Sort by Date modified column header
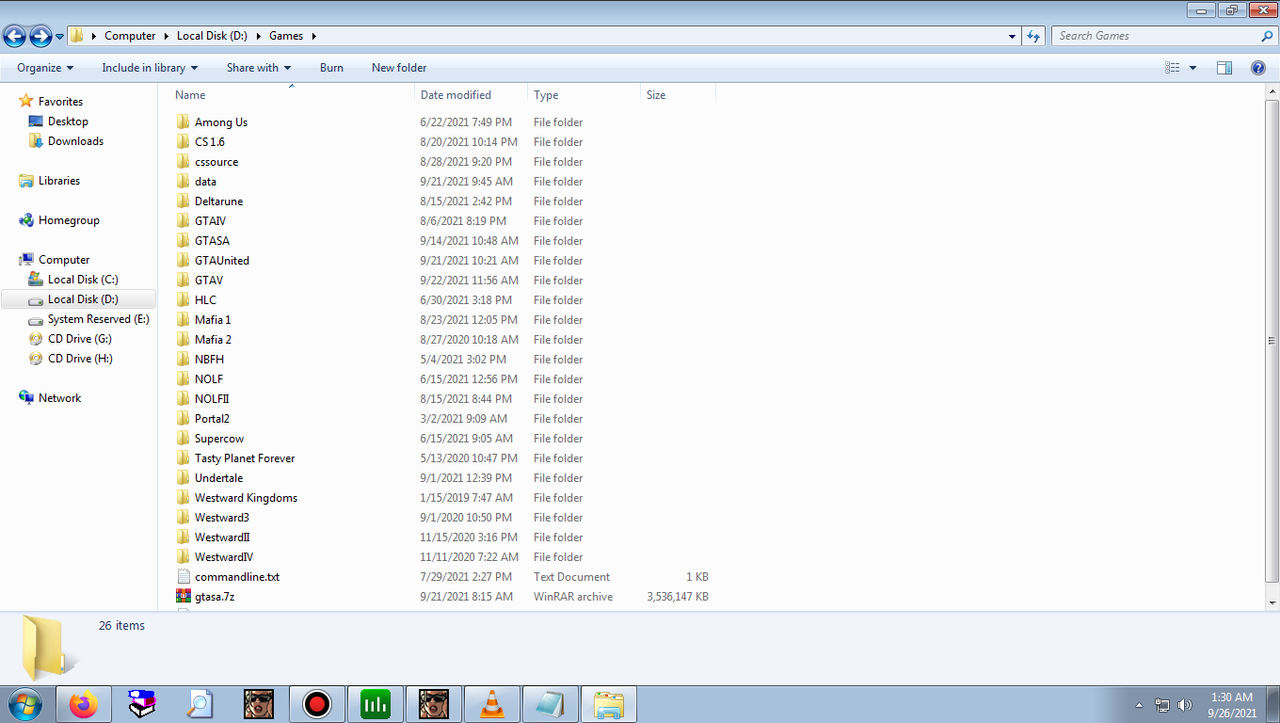 click(471, 95)
